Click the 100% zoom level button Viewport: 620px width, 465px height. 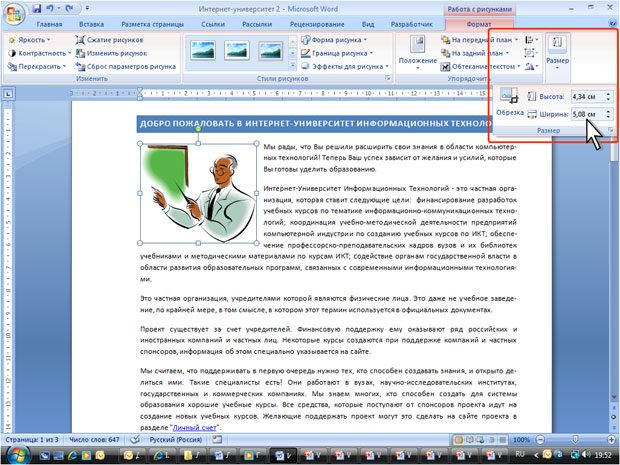click(521, 439)
